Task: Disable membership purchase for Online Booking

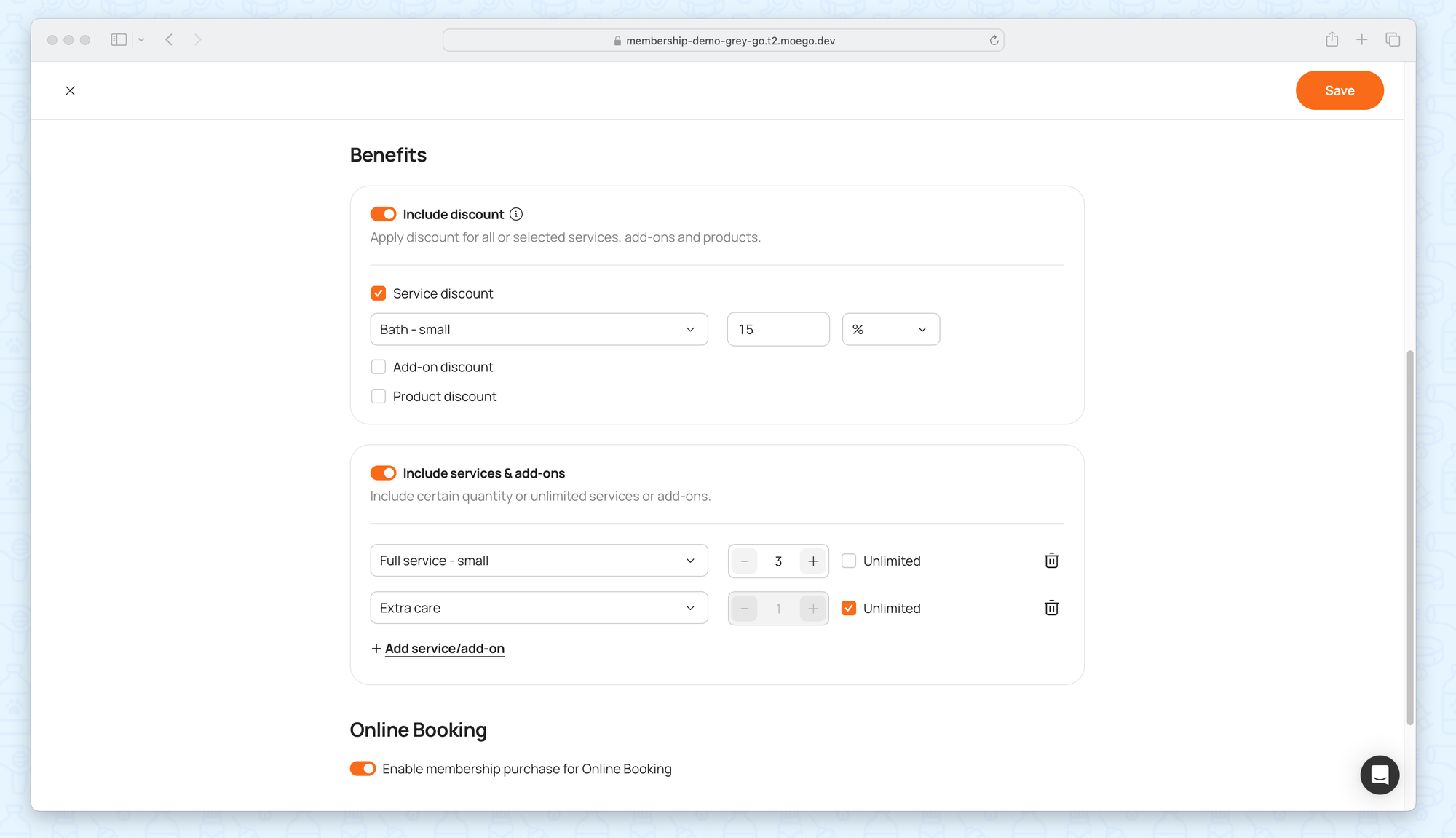Action: point(363,769)
